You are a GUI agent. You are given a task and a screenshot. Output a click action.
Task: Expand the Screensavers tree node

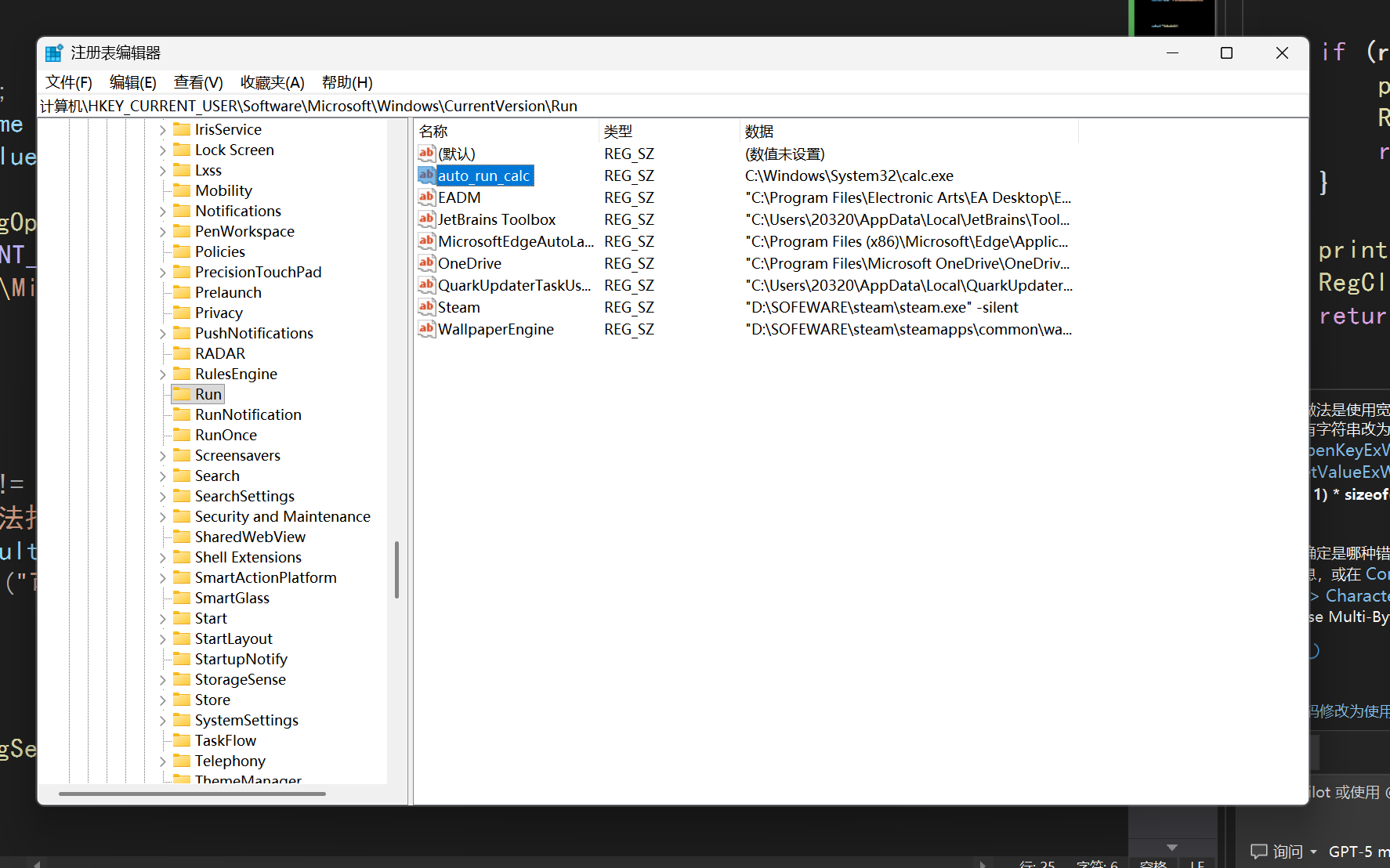[x=163, y=455]
